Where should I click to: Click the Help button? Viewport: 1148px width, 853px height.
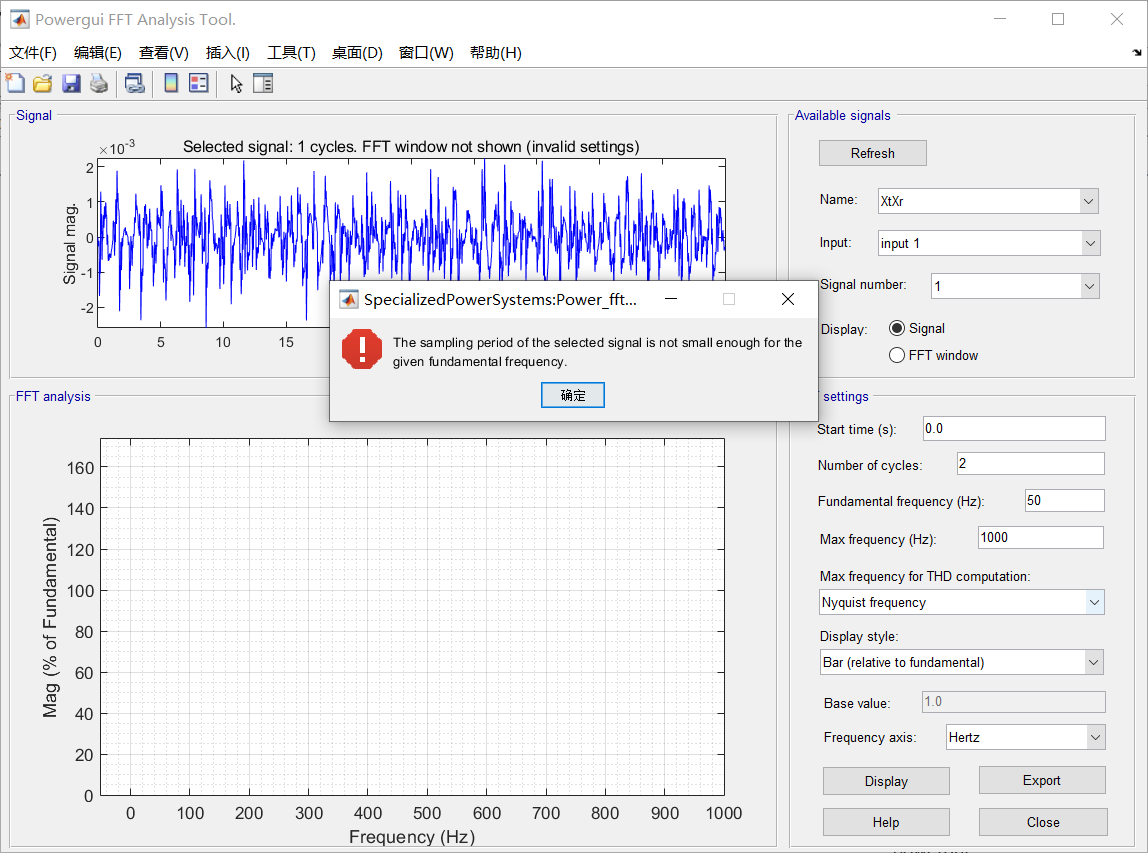coord(886,822)
